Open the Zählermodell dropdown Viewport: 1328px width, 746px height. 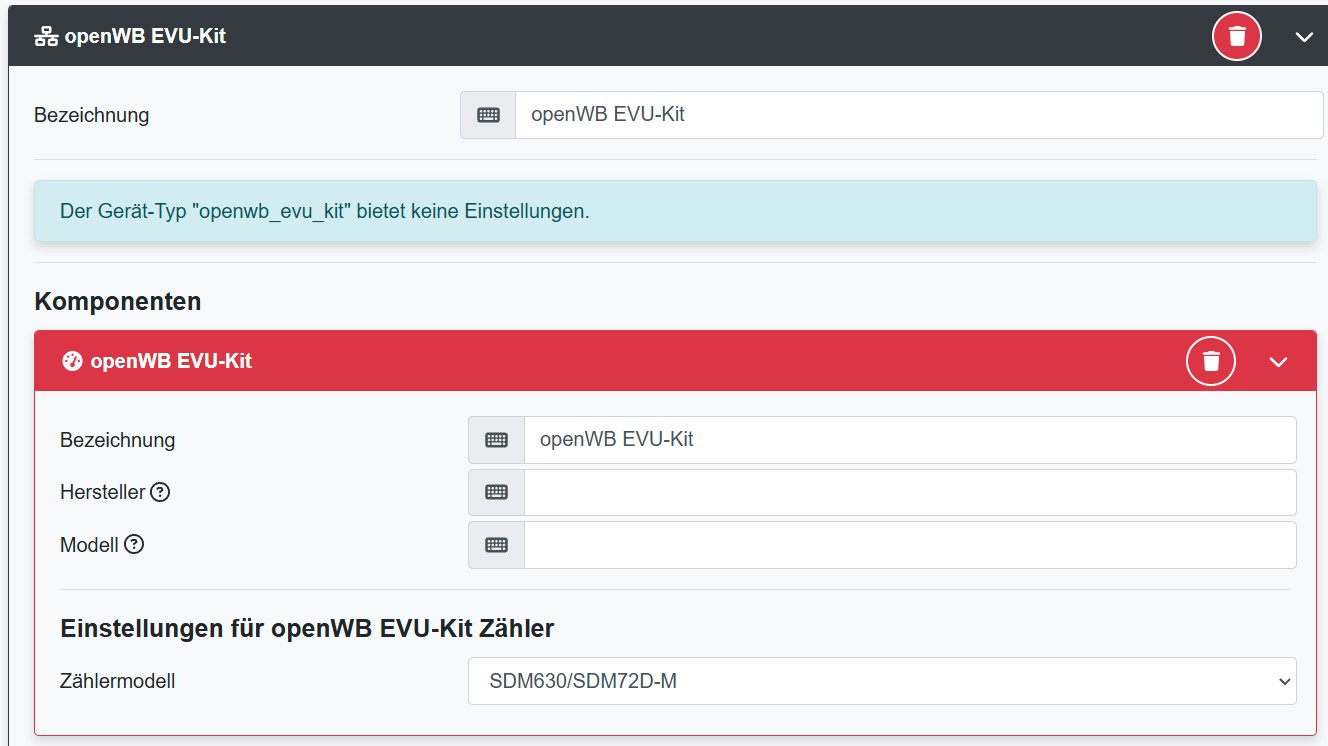[x=882, y=681]
